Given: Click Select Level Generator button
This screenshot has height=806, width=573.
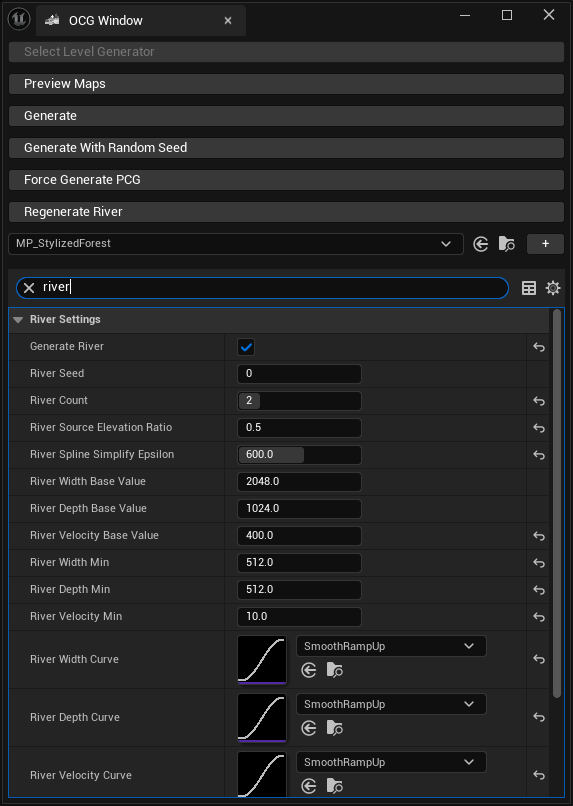Looking at the screenshot, I should [286, 51].
